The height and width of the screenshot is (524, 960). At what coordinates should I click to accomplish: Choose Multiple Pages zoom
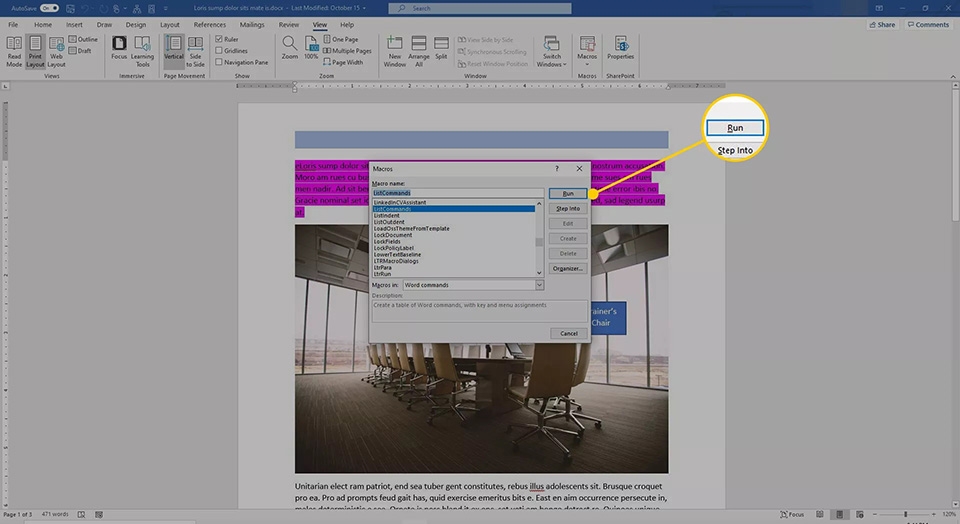347,51
